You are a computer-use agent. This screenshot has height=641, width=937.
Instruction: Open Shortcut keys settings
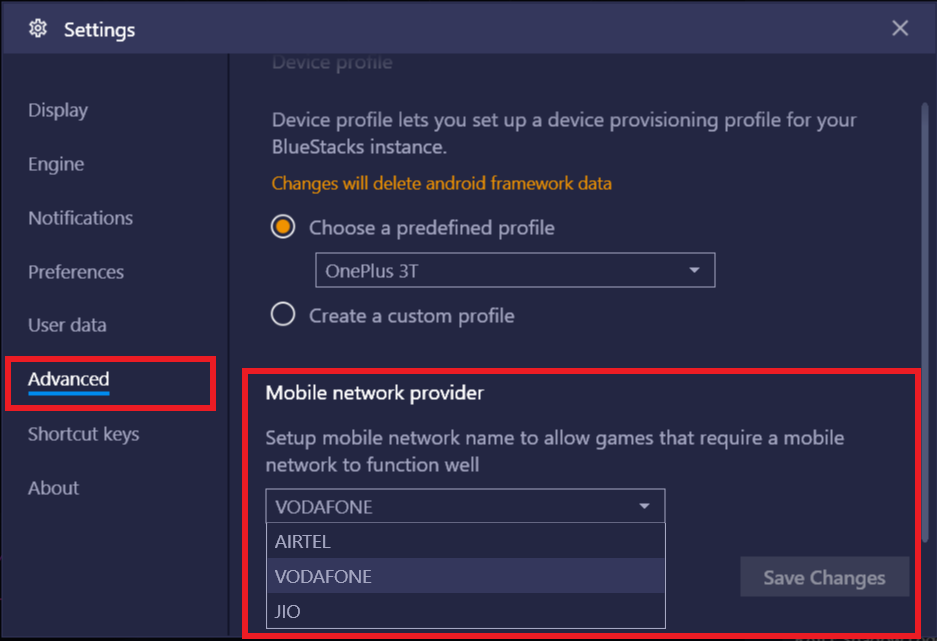point(84,434)
